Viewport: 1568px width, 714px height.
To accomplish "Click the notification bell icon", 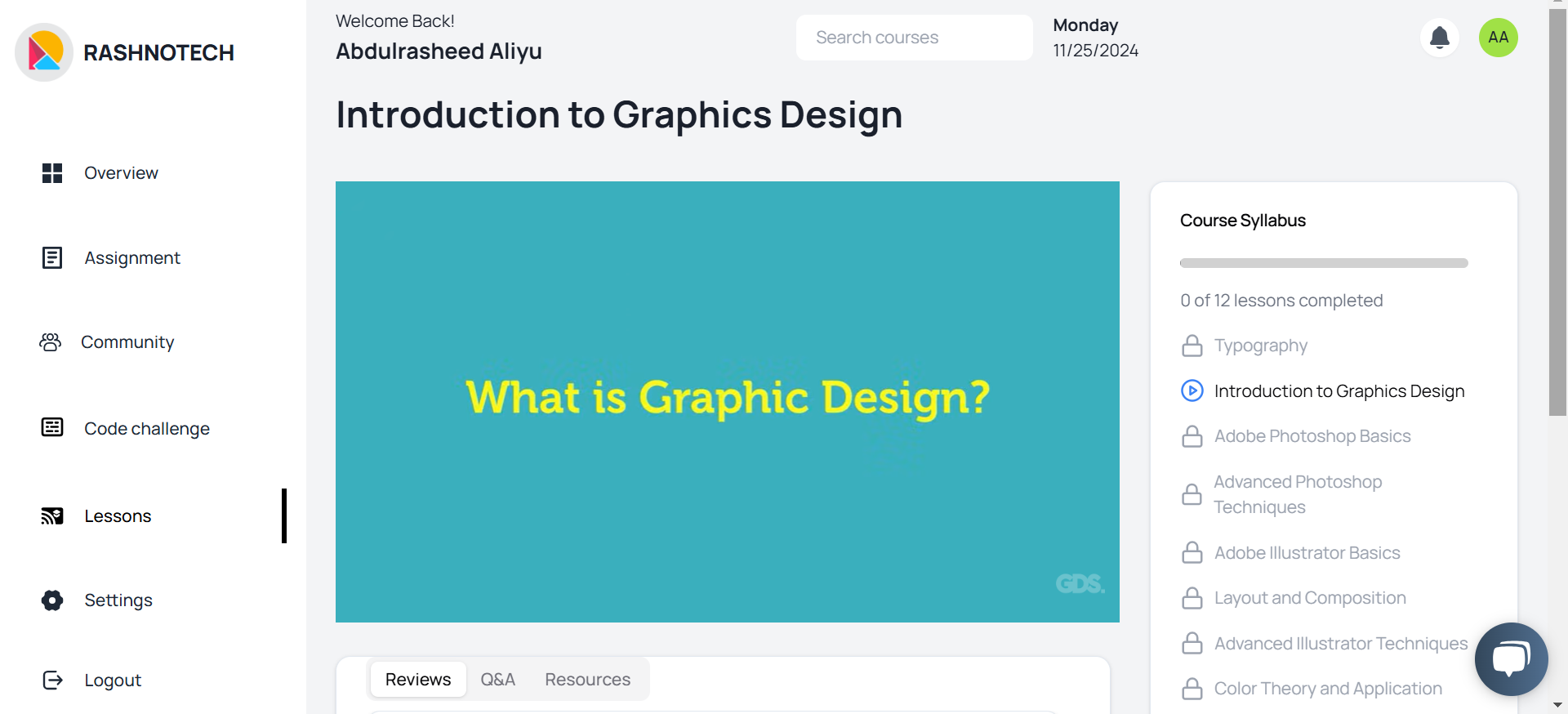I will [1440, 38].
